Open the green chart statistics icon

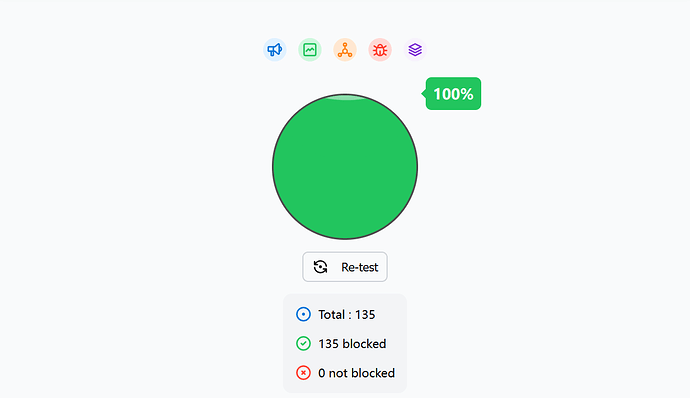pos(310,50)
